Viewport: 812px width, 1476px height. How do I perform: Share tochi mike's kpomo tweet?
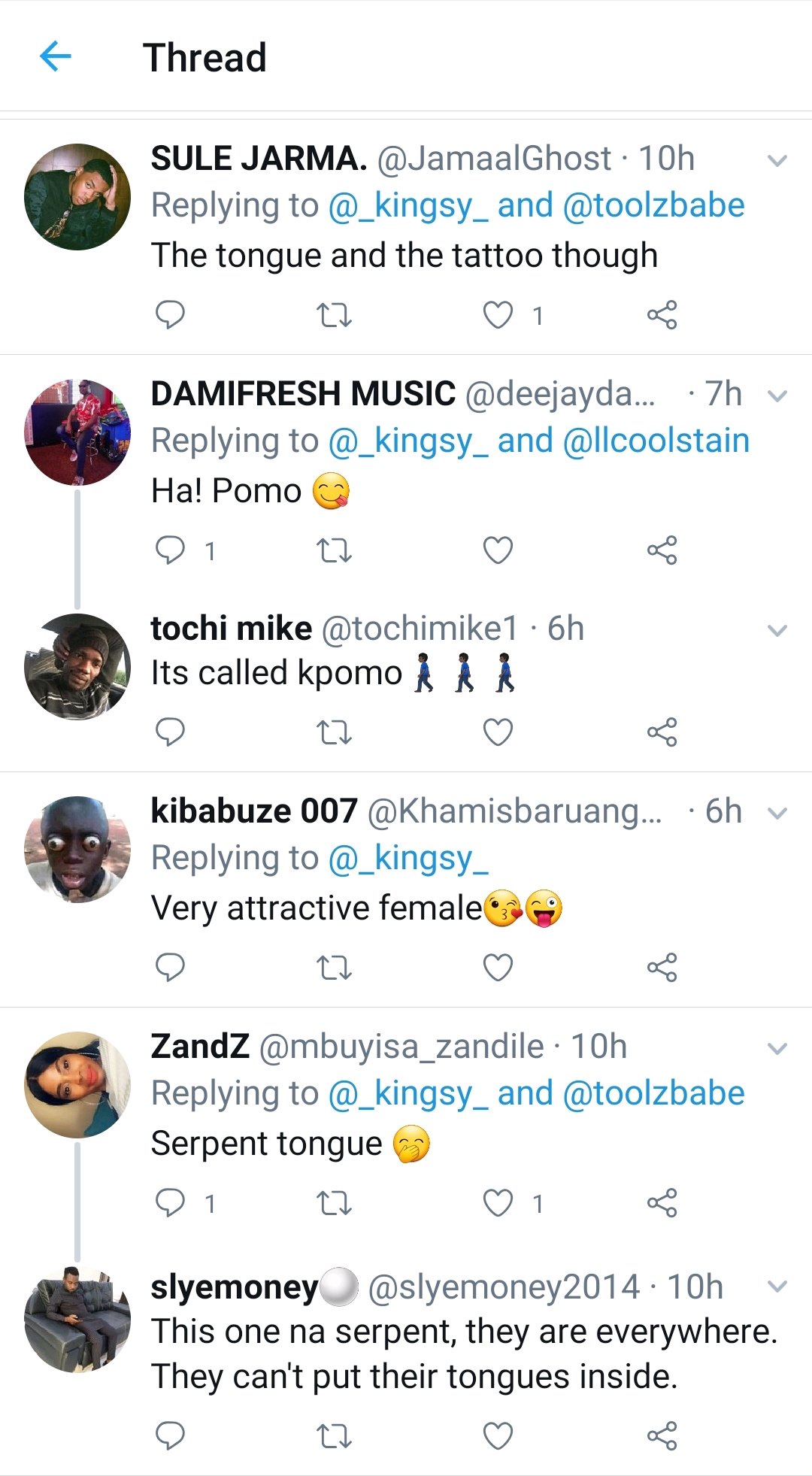click(x=662, y=732)
